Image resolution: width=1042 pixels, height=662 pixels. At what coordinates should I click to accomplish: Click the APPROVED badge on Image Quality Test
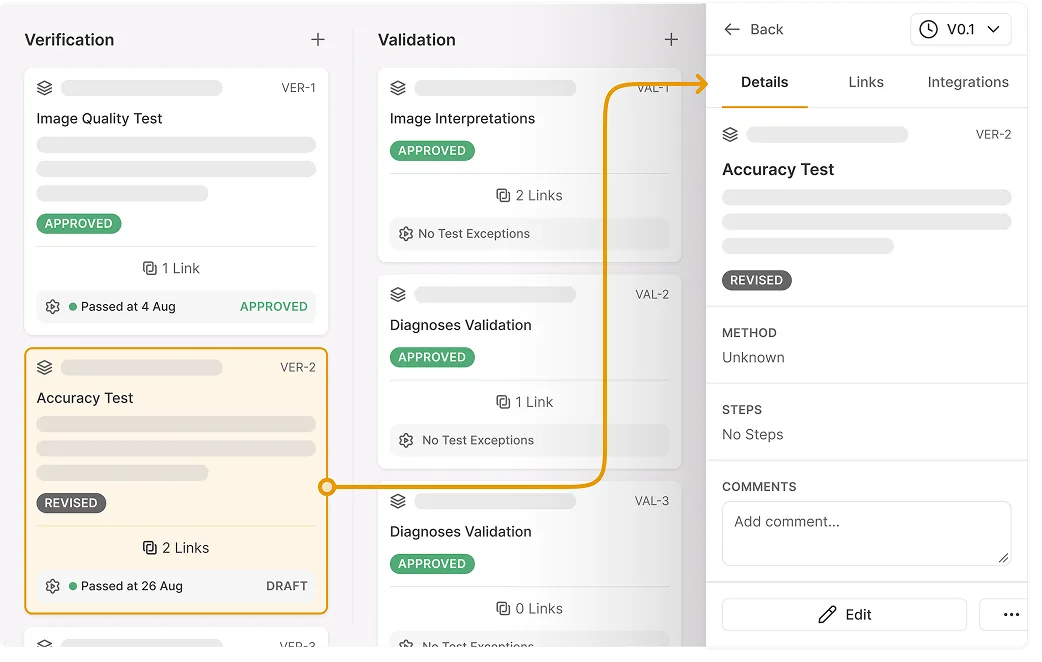78,224
